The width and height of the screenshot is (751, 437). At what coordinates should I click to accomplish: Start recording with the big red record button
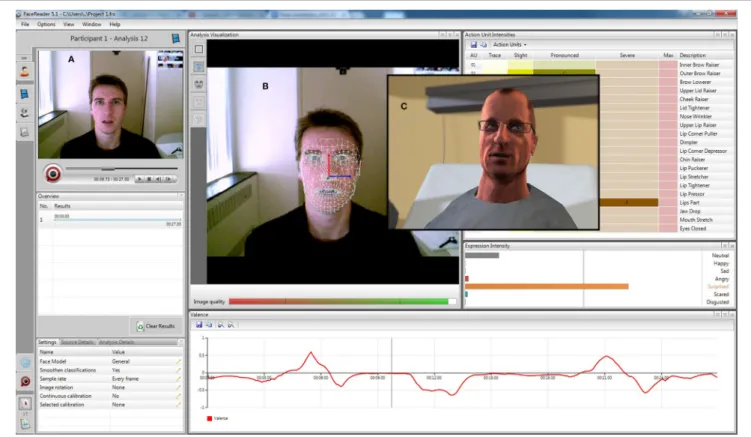53,173
